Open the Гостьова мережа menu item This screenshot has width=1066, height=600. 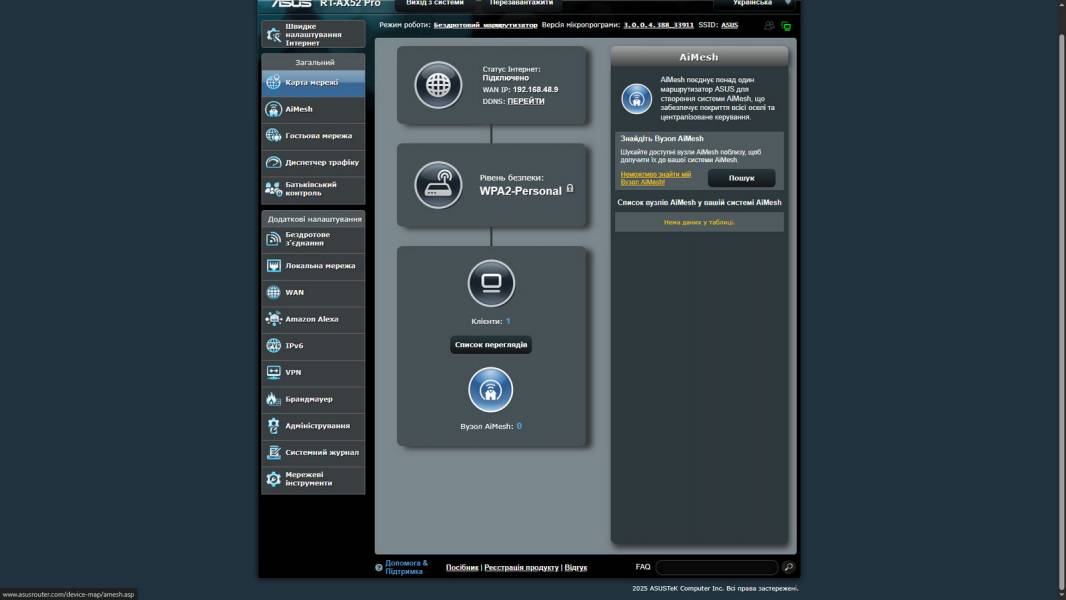[313, 136]
